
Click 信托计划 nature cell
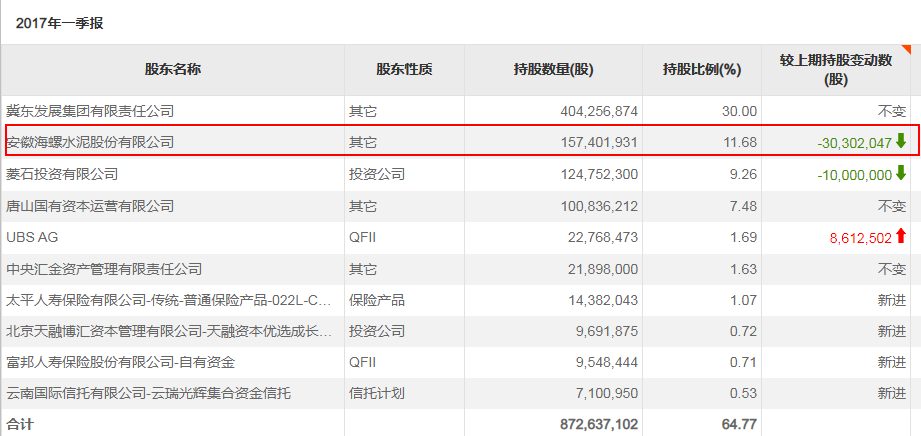pyautogui.click(x=377, y=393)
